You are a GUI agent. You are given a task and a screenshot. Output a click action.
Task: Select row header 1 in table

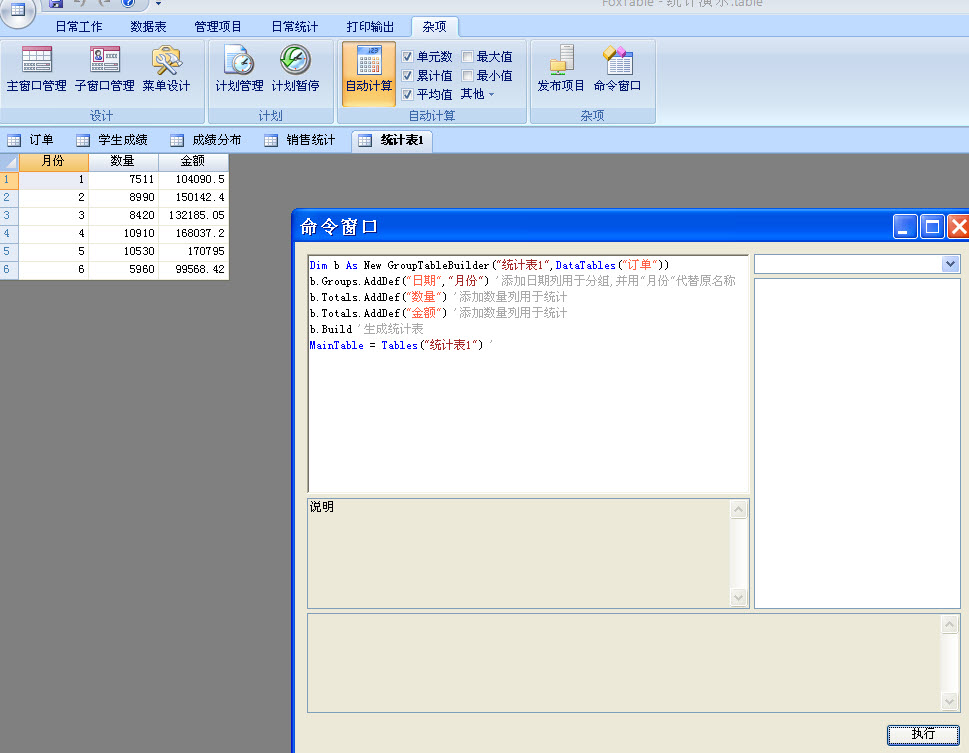(9, 180)
